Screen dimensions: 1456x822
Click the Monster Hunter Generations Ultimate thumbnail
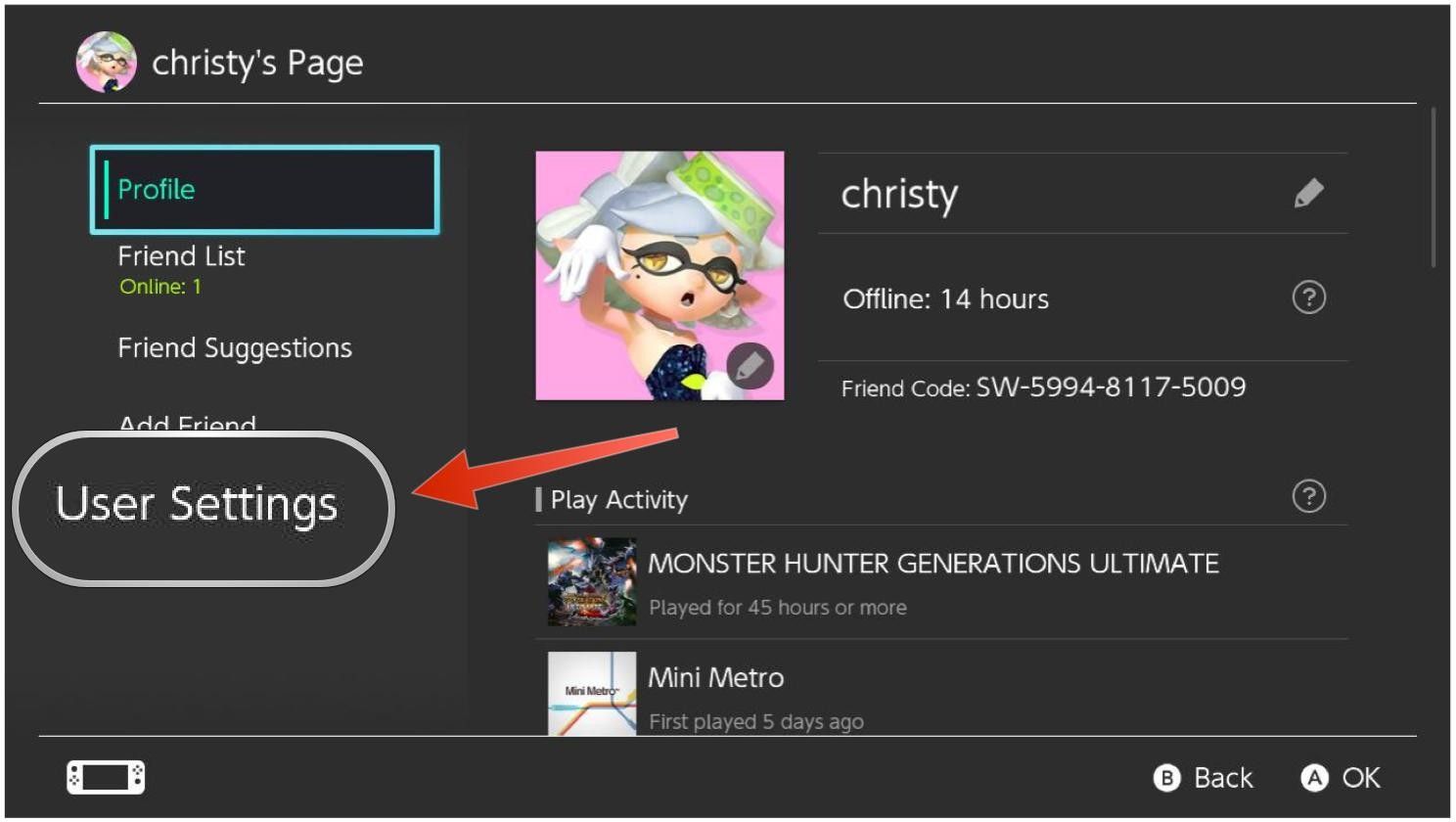(x=591, y=582)
